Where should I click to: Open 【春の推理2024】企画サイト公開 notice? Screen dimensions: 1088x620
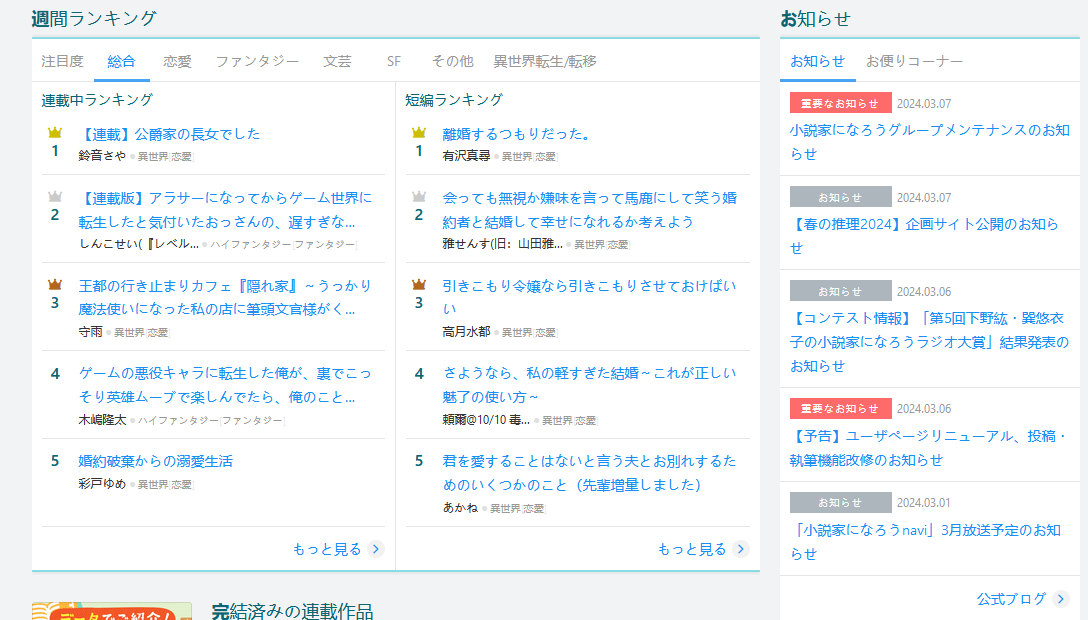pyautogui.click(x=925, y=236)
